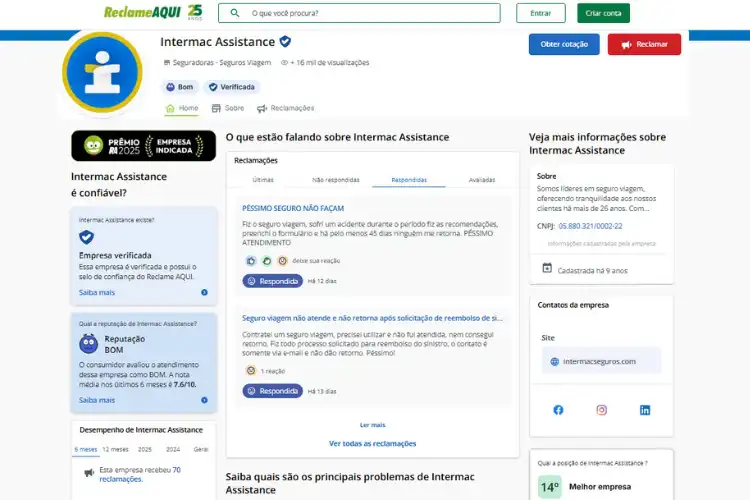This screenshot has width=750, height=500.
Task: Open the intermacseguros.com site link
Action: (599, 361)
